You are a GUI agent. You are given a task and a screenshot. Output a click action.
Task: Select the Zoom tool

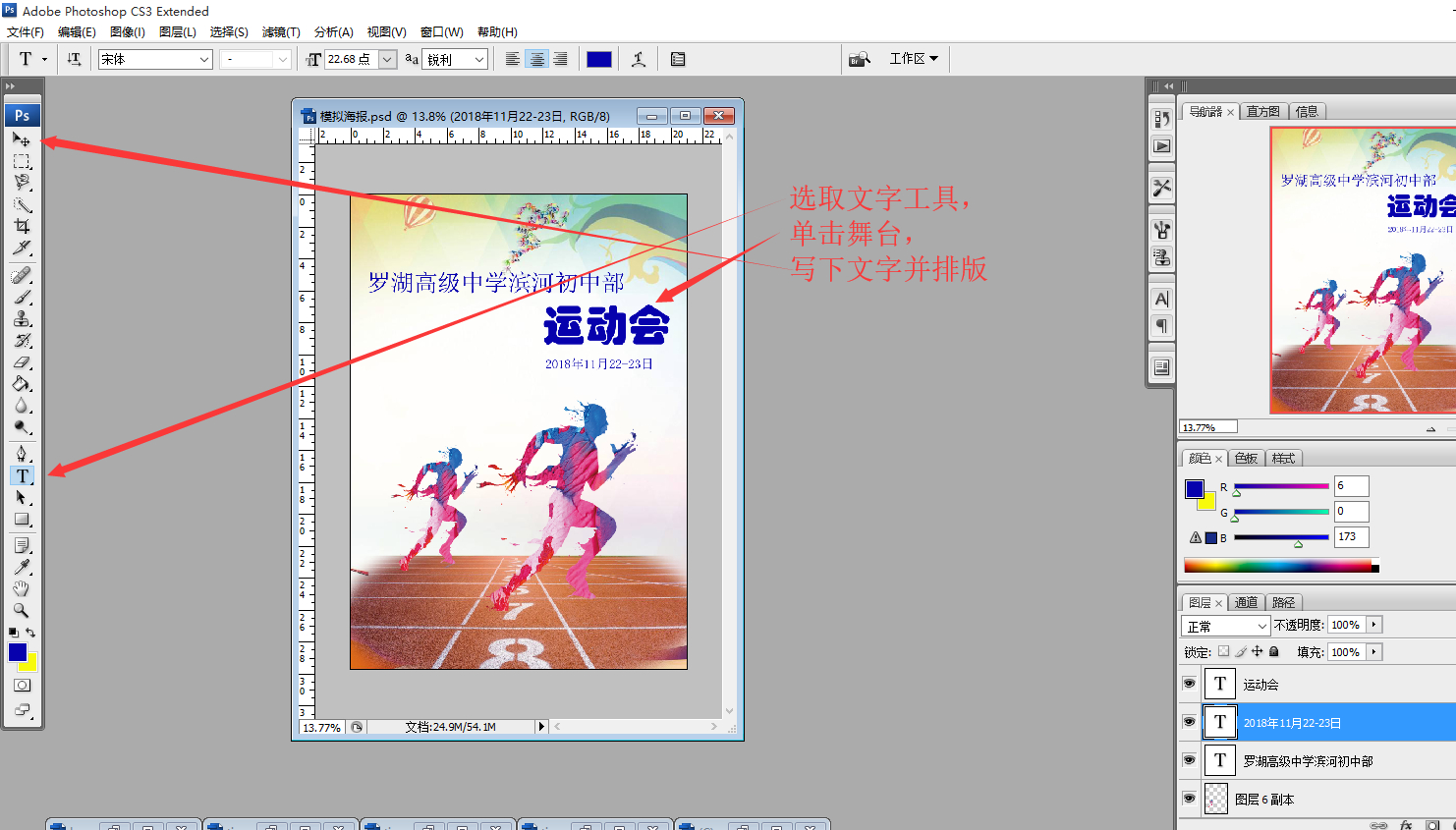[22, 610]
